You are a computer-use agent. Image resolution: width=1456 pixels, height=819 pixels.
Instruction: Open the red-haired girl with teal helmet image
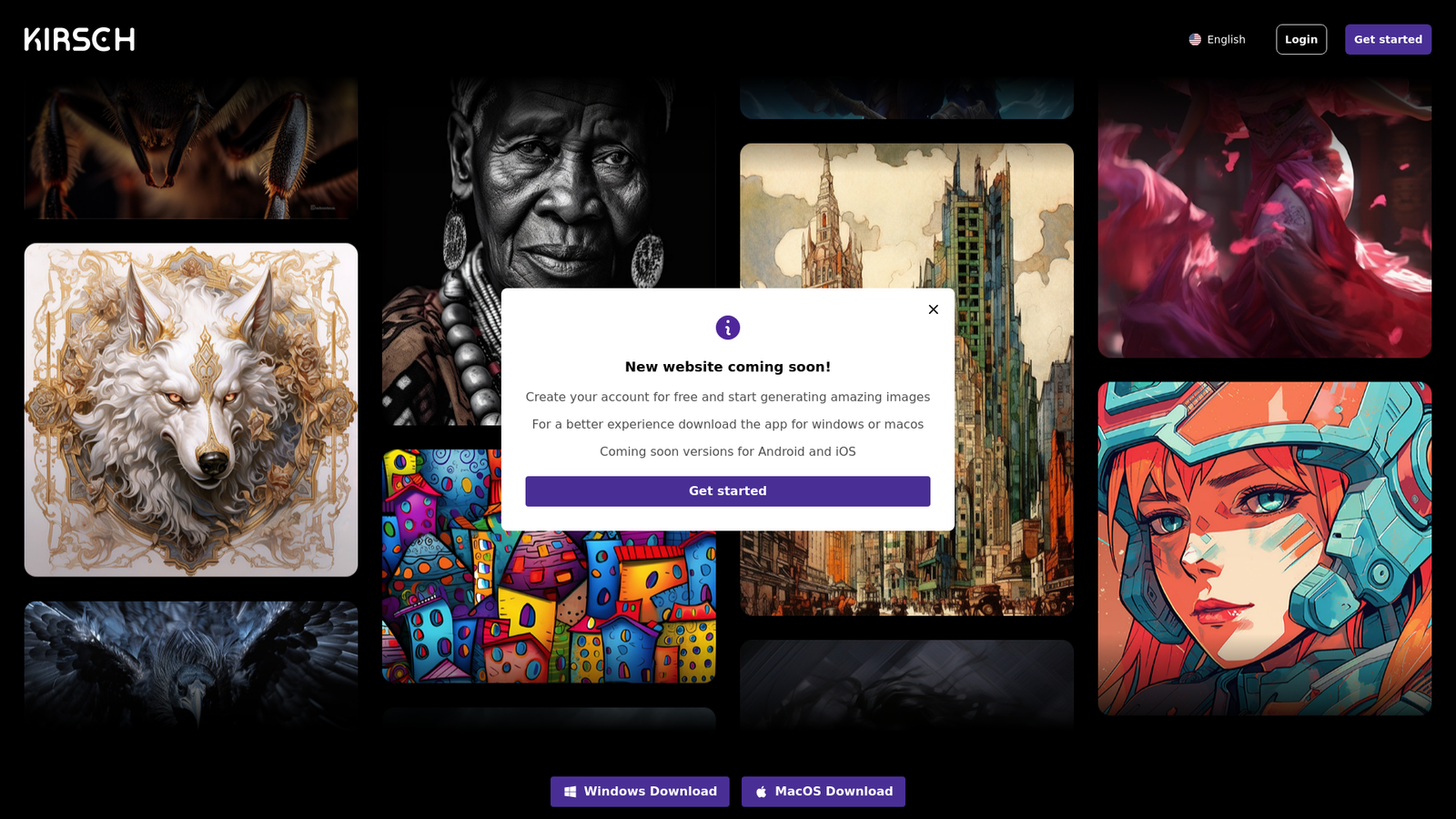point(1265,549)
